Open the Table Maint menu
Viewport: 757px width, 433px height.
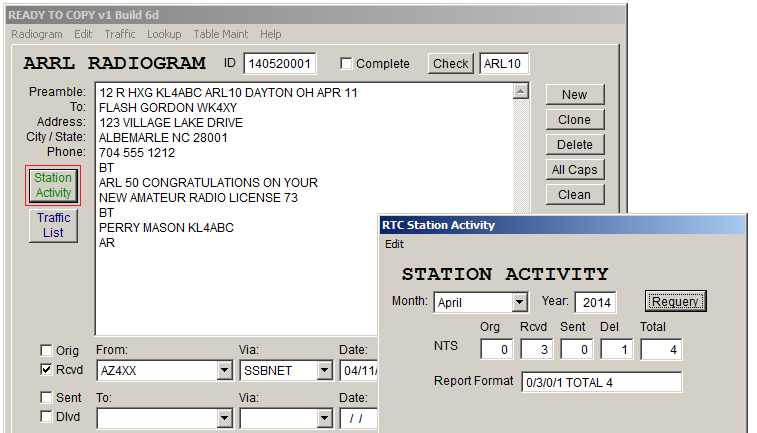click(221, 34)
